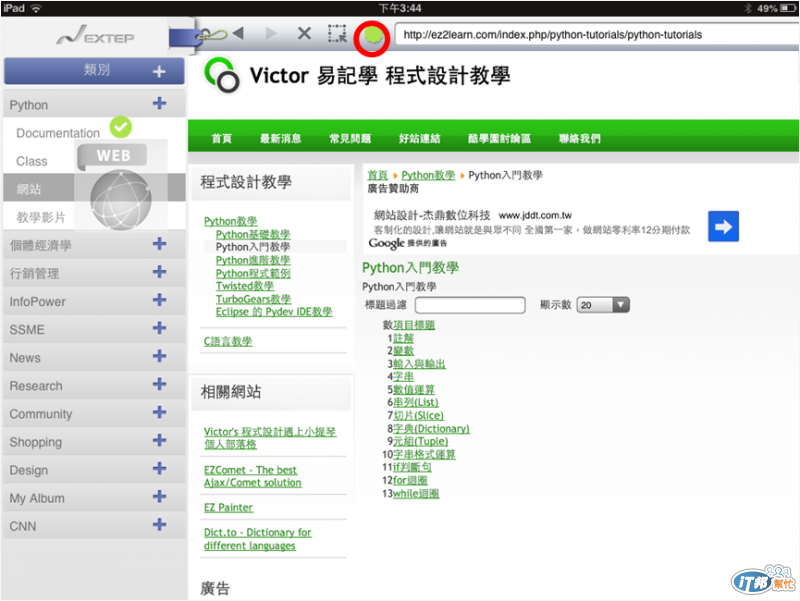Tap the Victor site logo
This screenshot has width=800, height=601.
[222, 76]
